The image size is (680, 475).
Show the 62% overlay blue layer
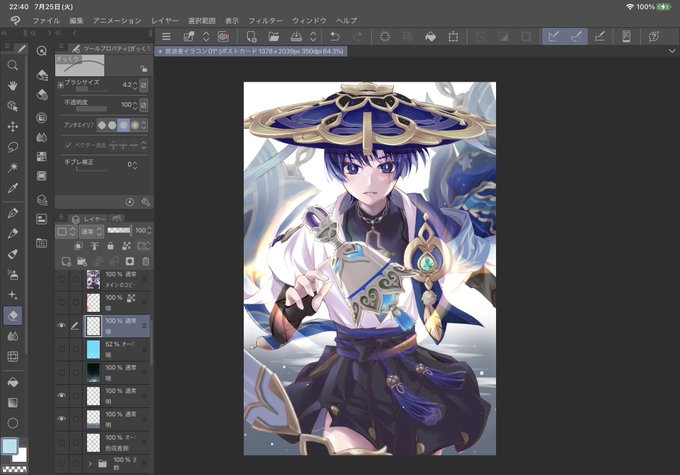point(62,349)
